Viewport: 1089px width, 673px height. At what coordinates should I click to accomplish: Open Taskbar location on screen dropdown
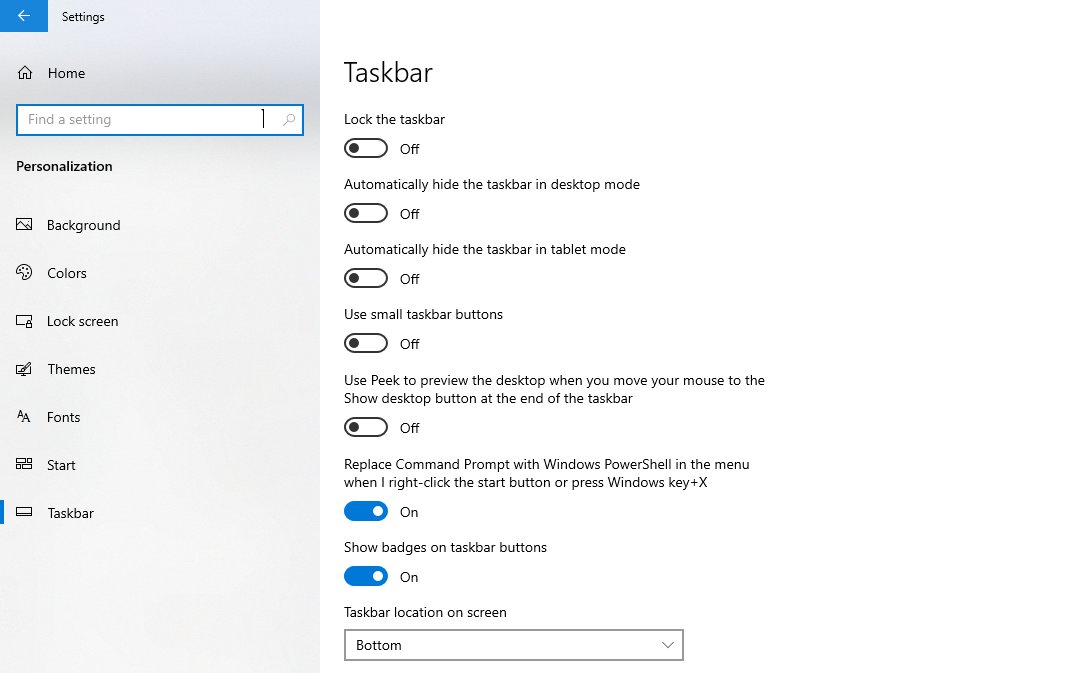(513, 645)
